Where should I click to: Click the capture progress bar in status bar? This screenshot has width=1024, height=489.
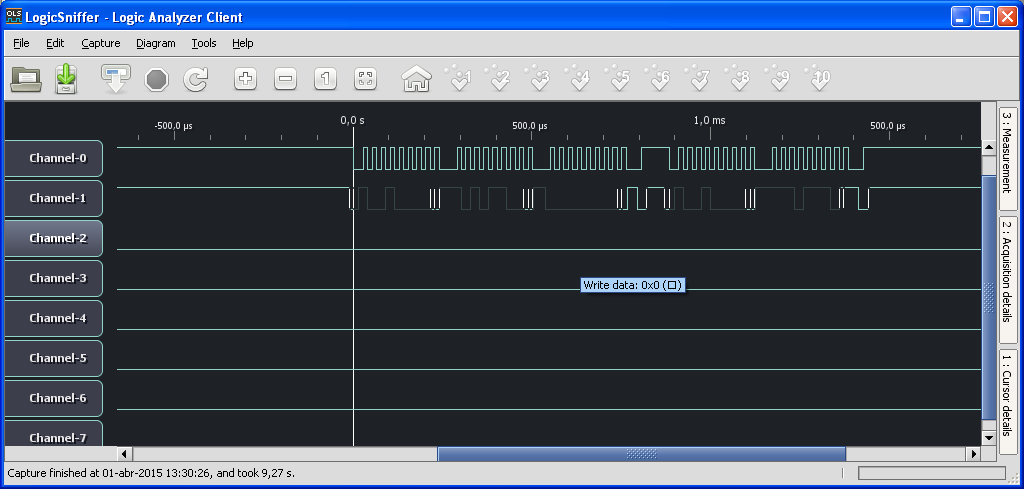click(x=932, y=473)
